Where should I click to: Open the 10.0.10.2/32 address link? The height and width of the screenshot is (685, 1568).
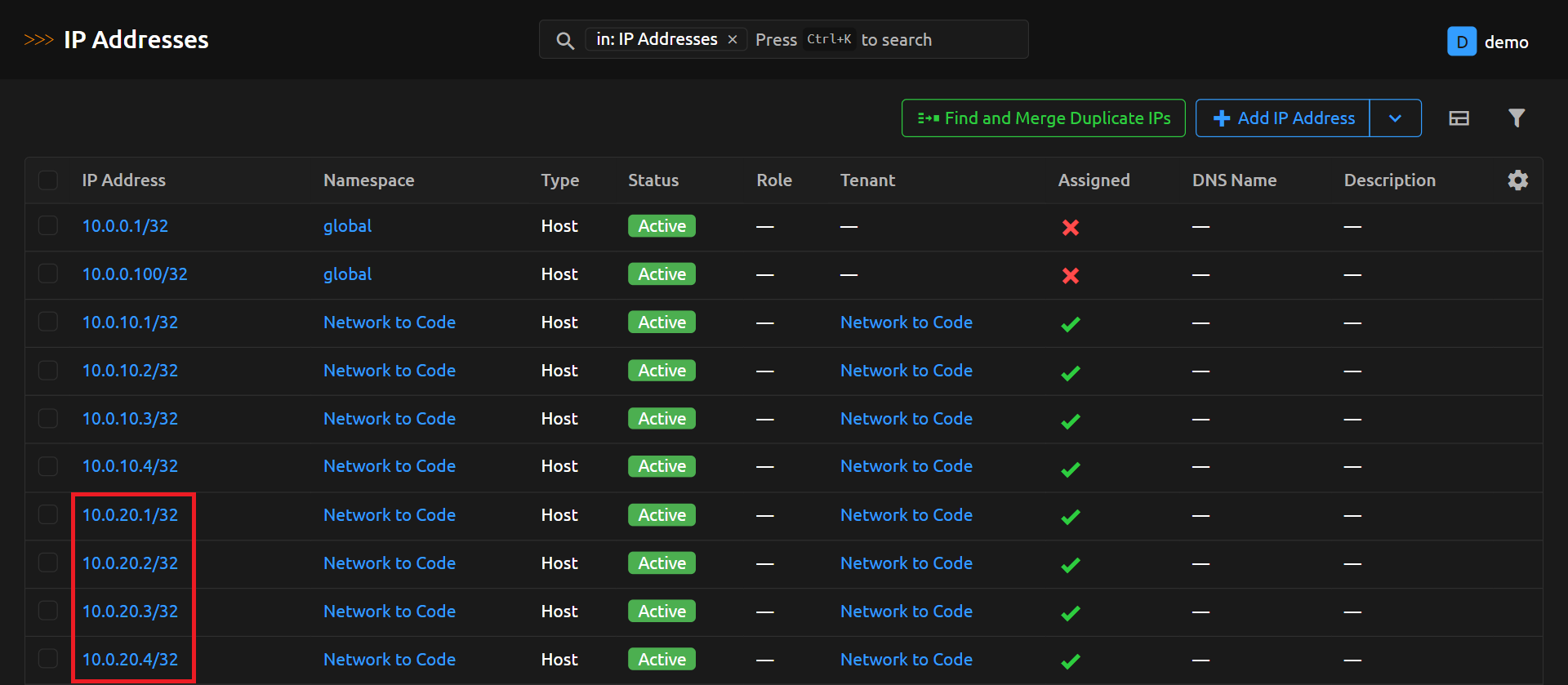[x=130, y=371]
